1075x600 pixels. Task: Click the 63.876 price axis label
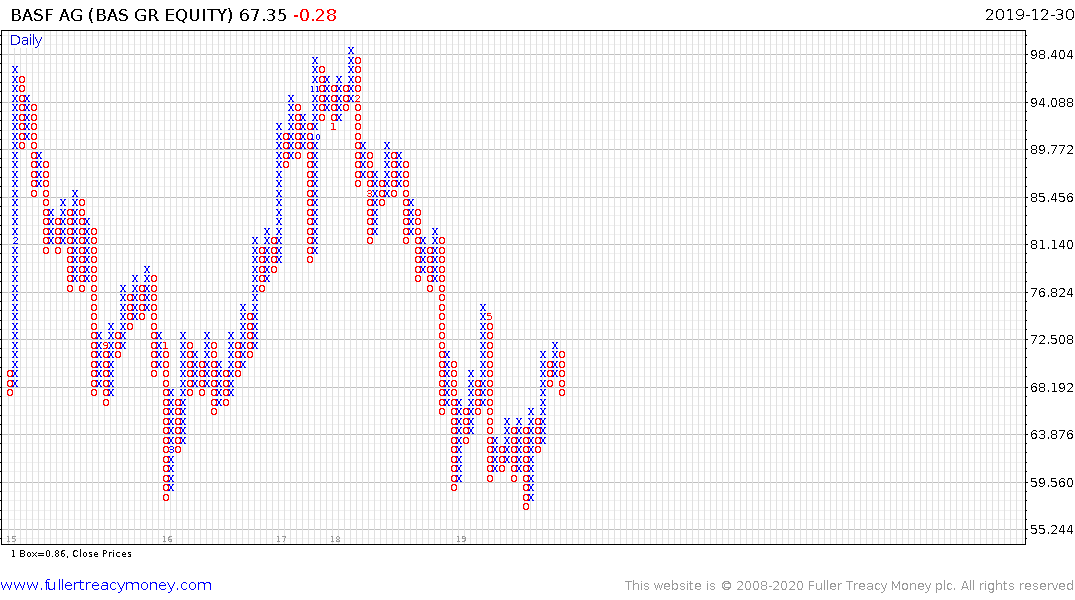[1052, 434]
